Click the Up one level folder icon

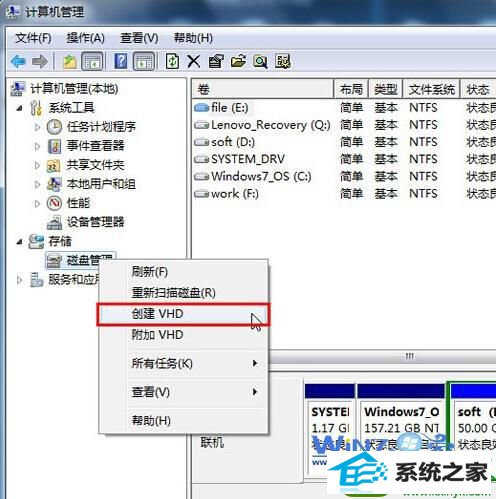[x=69, y=62]
